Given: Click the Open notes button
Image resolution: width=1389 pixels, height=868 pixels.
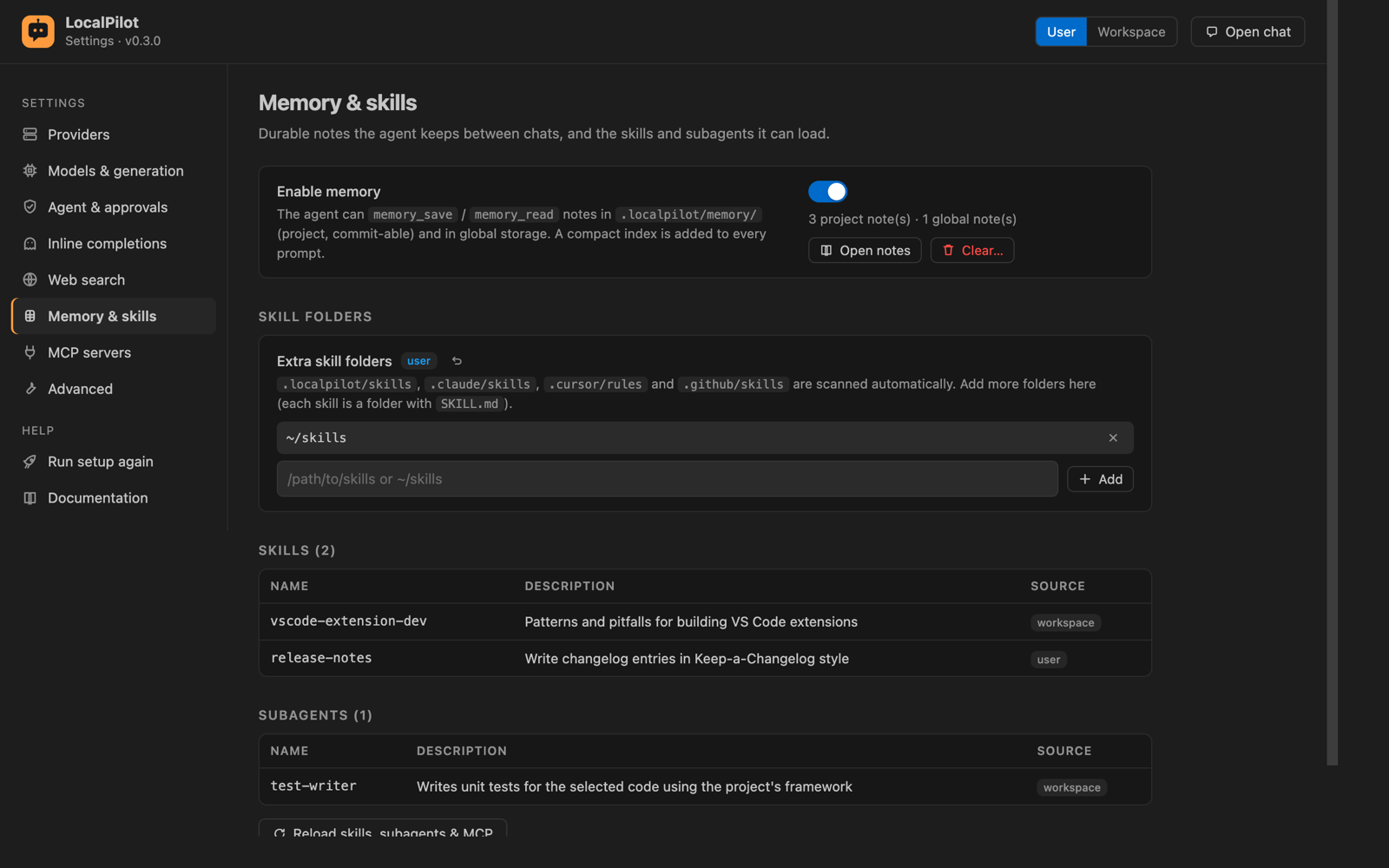Looking at the screenshot, I should [865, 250].
